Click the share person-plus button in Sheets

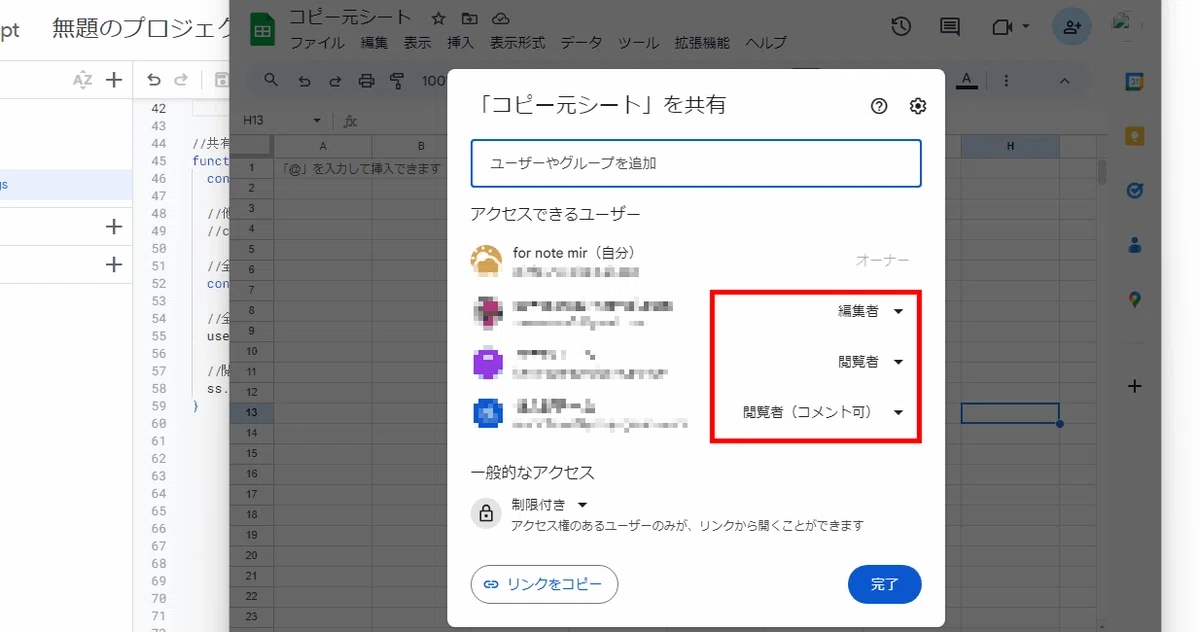coord(1071,27)
